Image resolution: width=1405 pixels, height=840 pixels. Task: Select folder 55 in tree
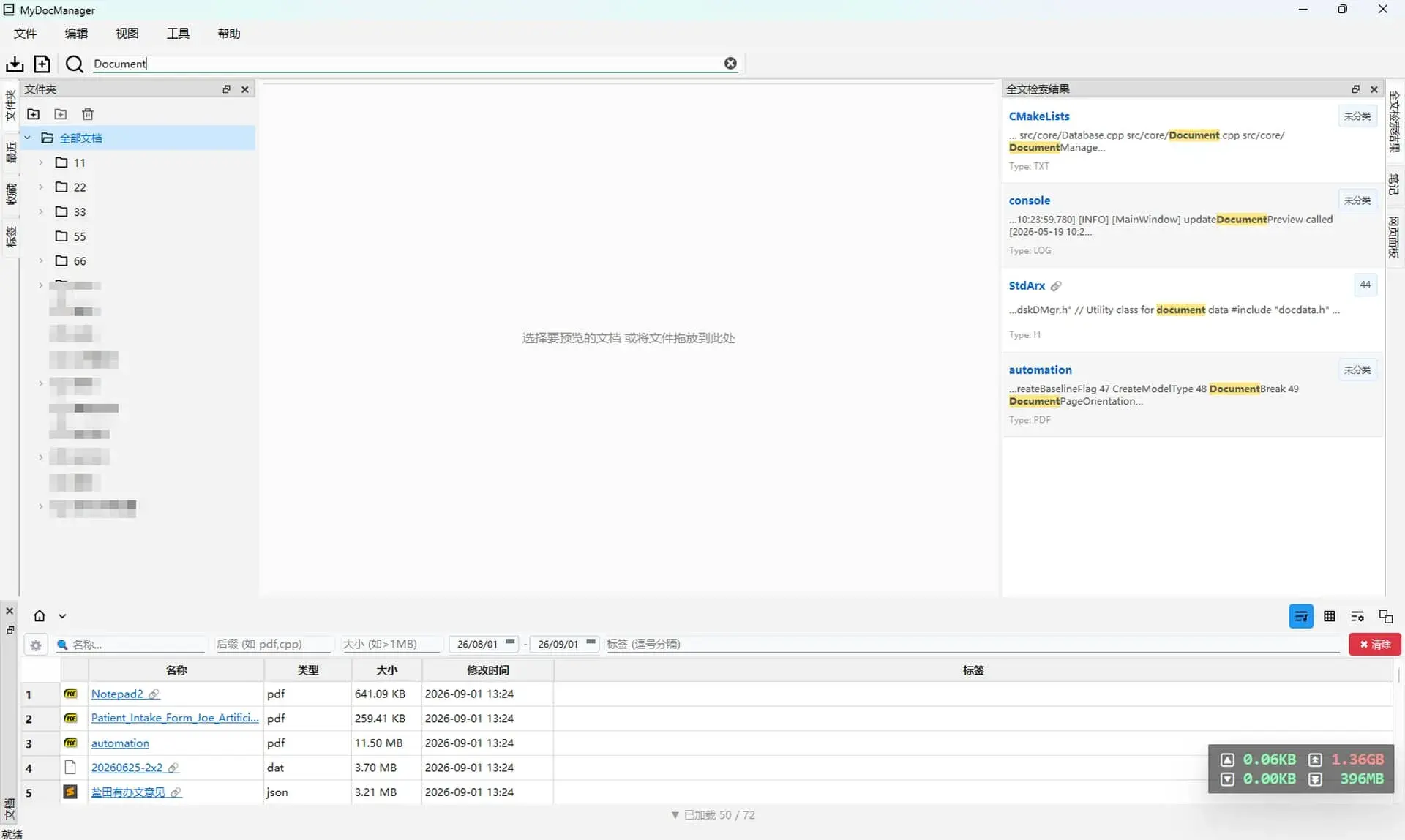[80, 236]
